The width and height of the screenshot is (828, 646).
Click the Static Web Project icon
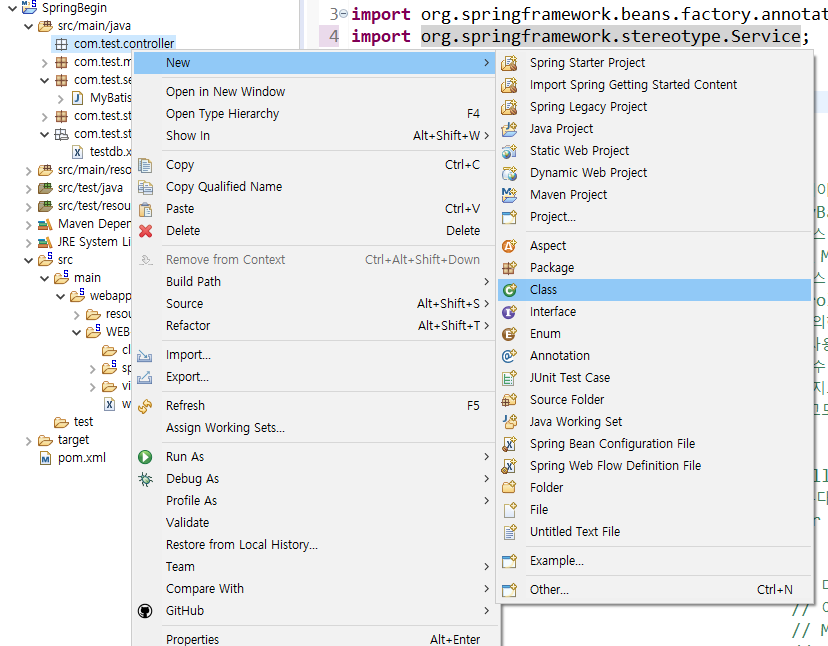coord(509,151)
